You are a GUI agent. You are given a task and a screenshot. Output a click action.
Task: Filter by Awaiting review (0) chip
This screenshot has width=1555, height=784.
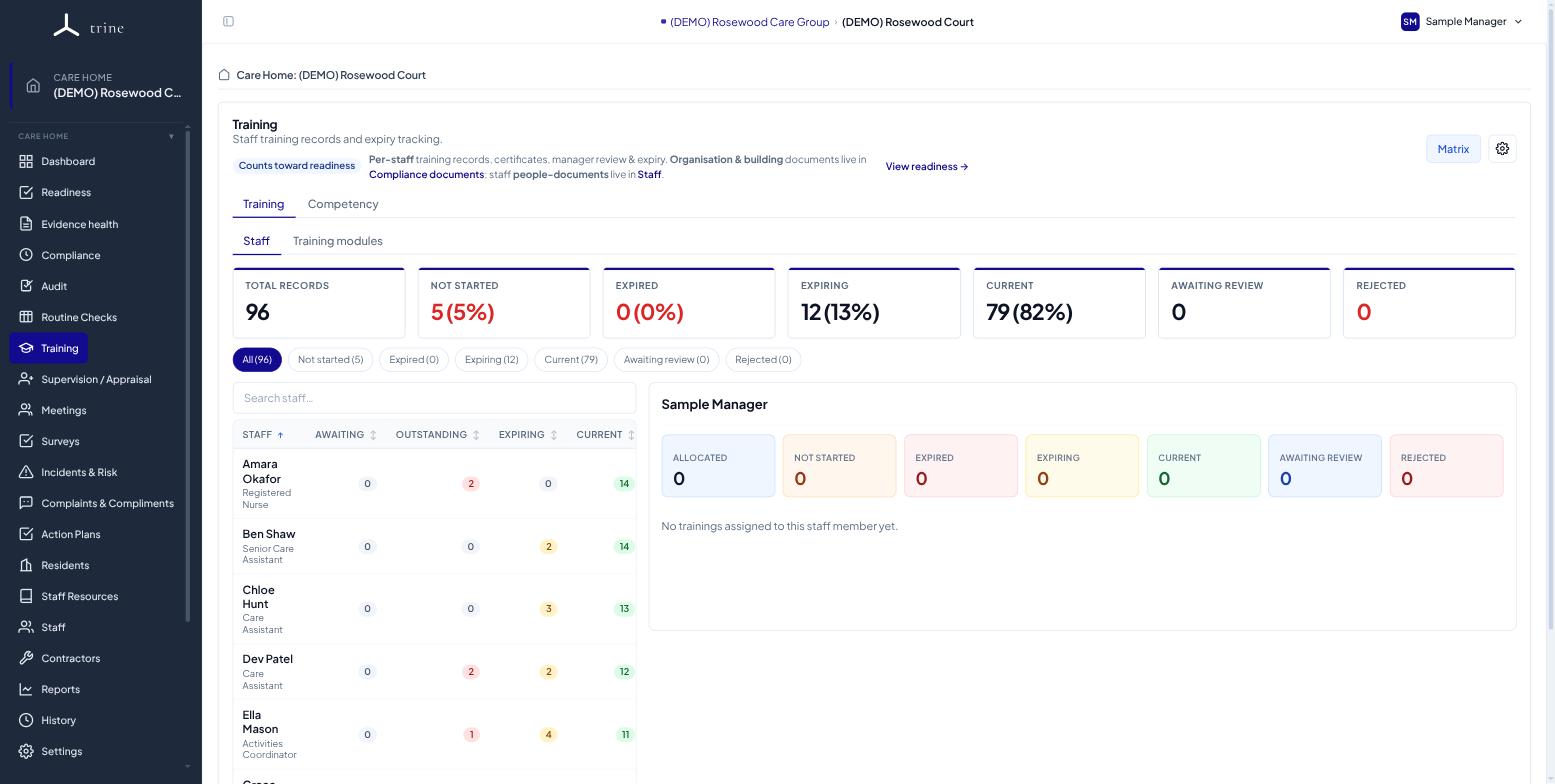pyautogui.click(x=667, y=360)
